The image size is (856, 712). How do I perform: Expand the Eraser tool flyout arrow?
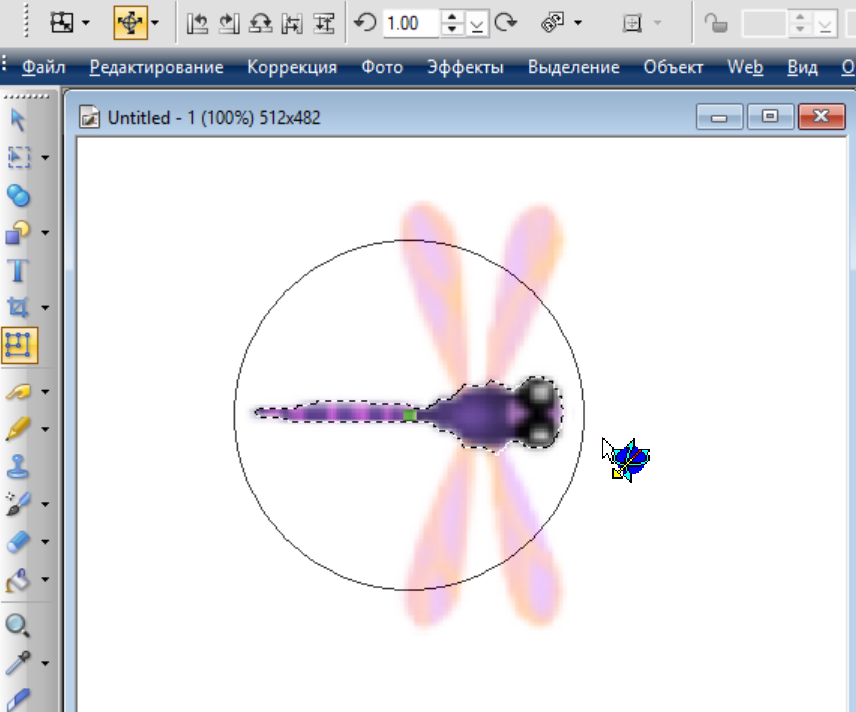[x=45, y=542]
